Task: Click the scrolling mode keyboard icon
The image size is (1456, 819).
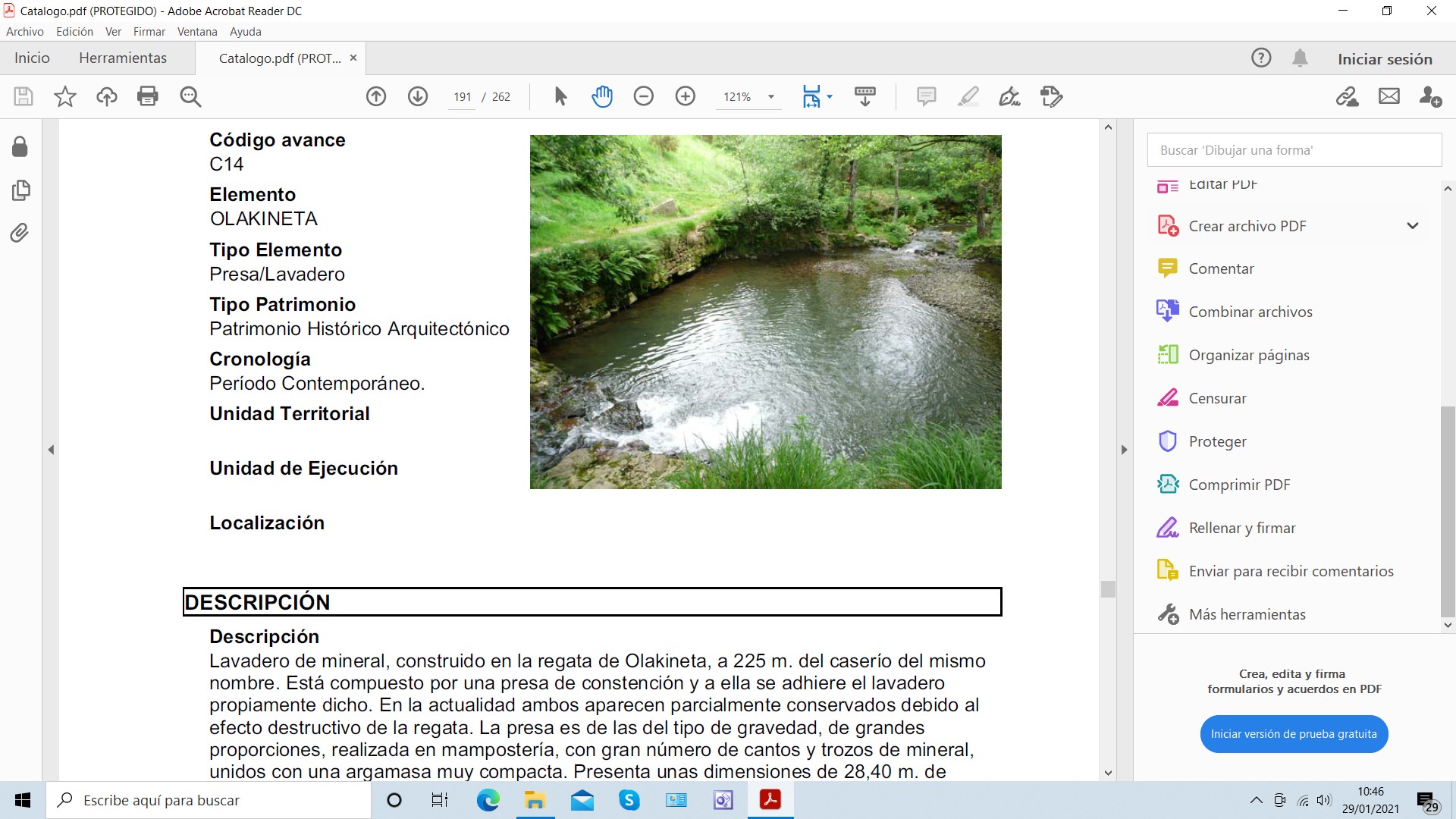Action: (x=865, y=96)
